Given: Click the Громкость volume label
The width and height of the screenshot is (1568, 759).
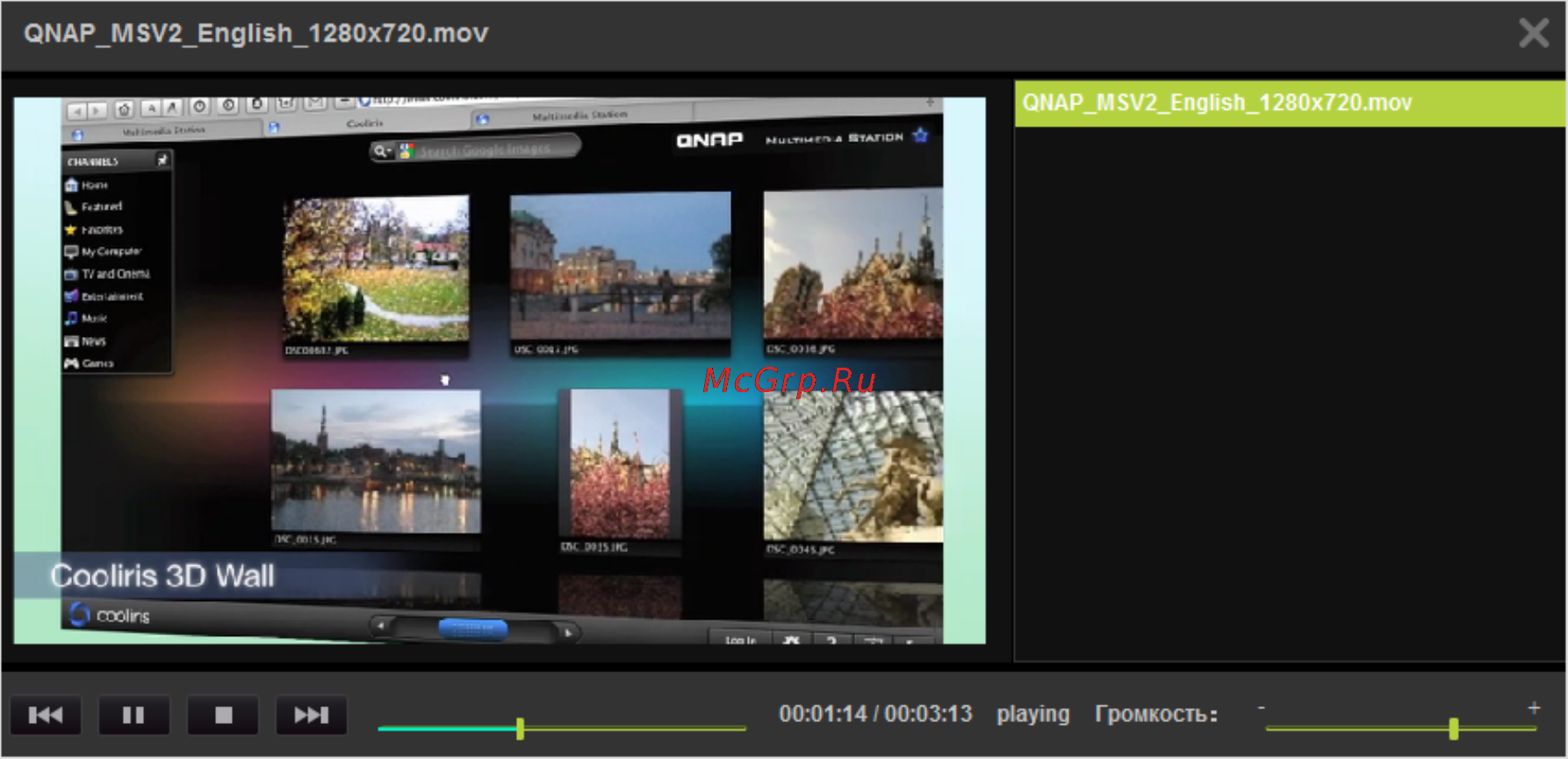Looking at the screenshot, I should pyautogui.click(x=1156, y=715).
